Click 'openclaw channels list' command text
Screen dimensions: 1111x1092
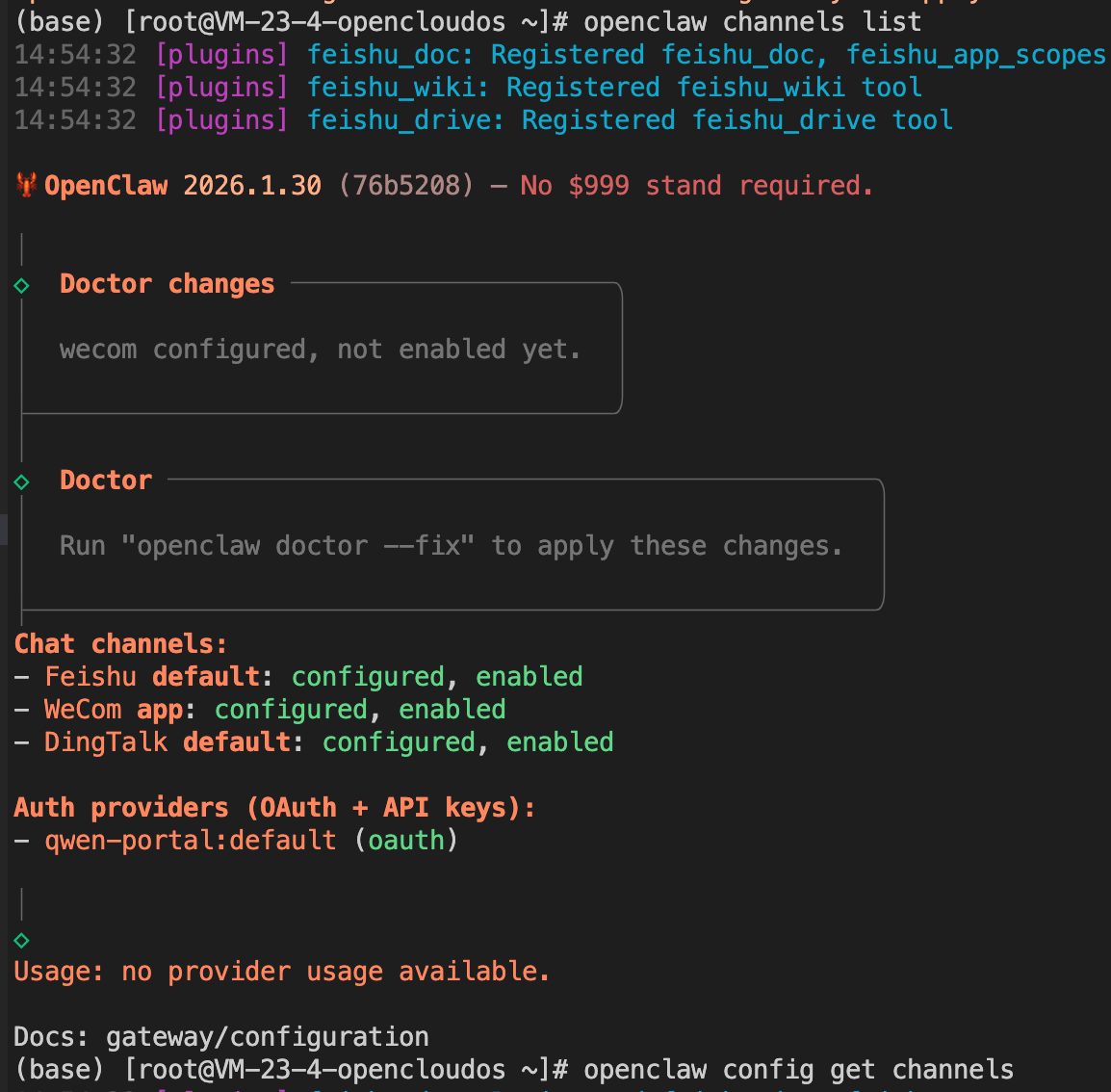pos(752,22)
